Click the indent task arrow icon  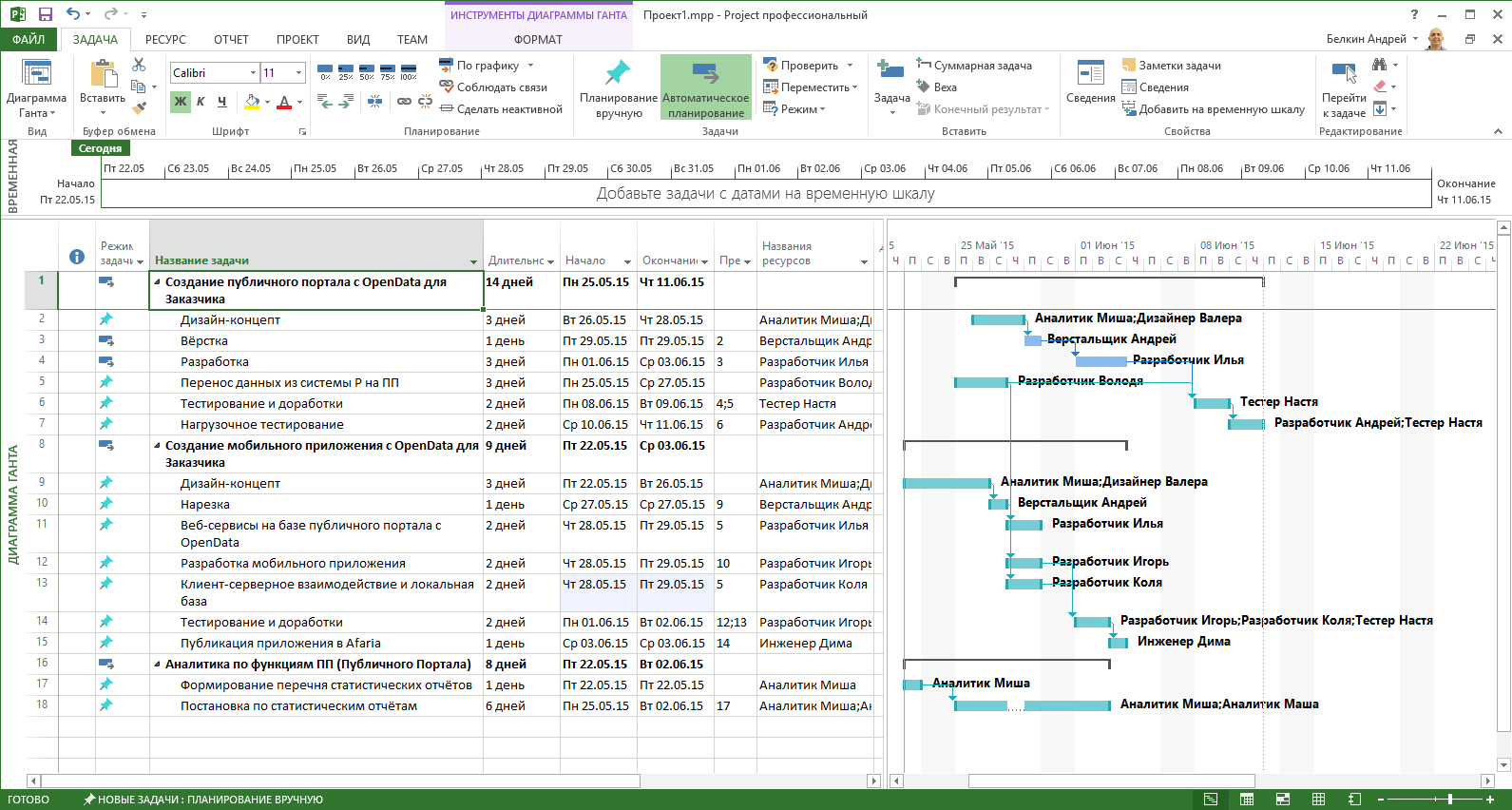point(346,101)
